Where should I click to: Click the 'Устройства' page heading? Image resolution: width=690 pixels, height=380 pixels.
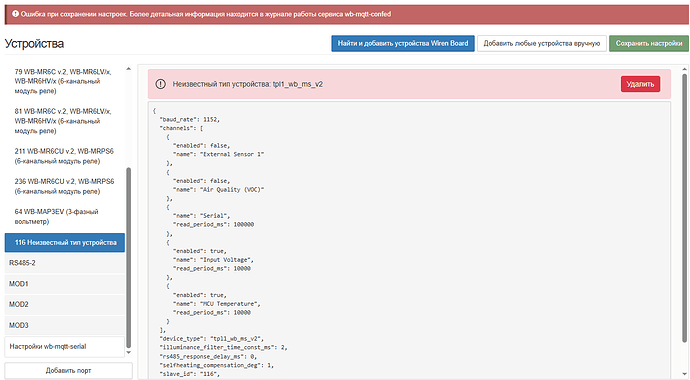point(34,44)
